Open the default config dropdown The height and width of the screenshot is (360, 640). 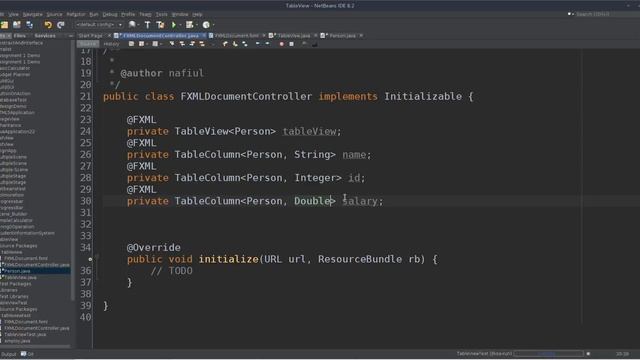[98, 25]
